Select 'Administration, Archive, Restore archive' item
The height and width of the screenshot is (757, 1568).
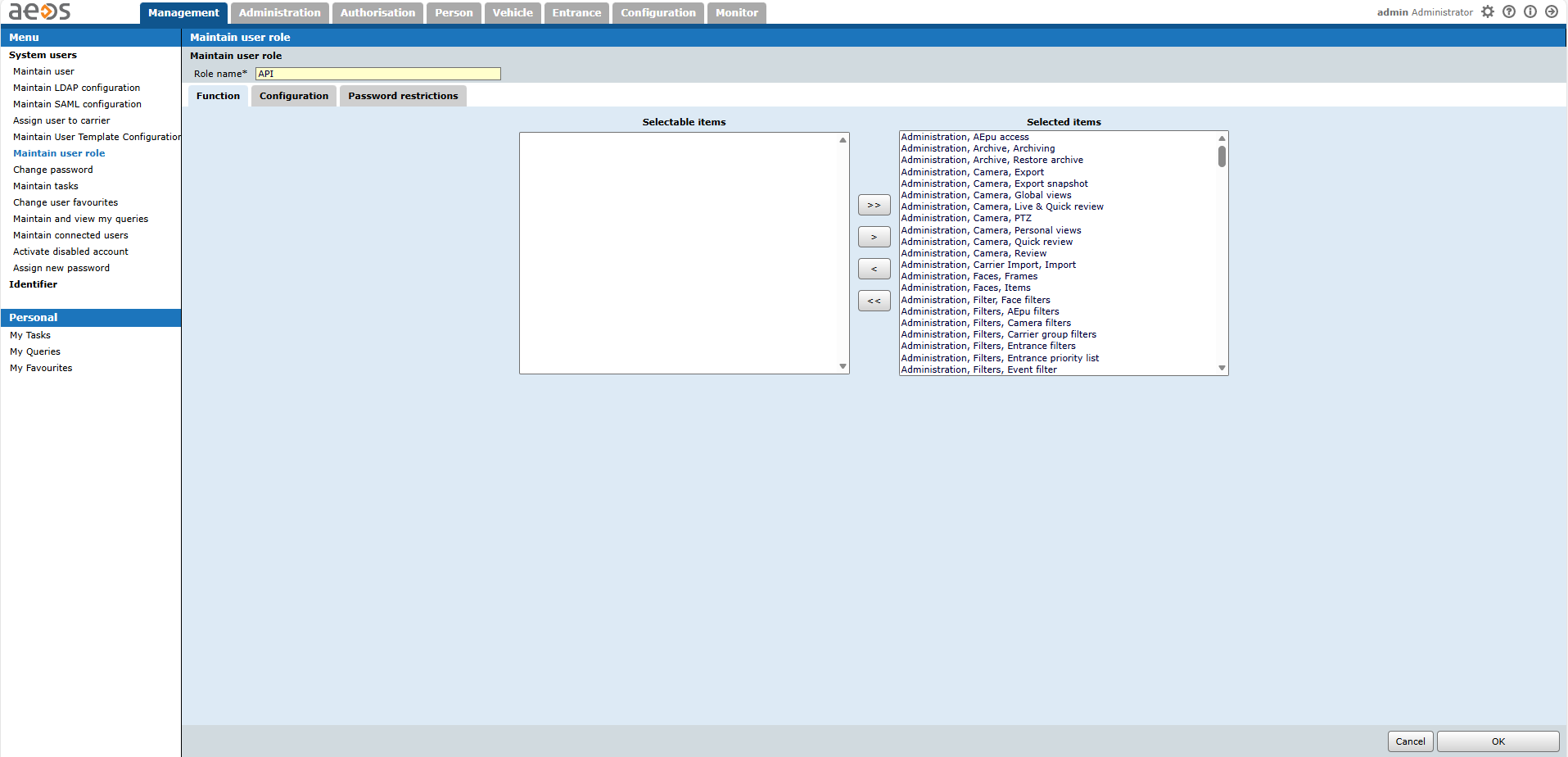[x=992, y=160]
